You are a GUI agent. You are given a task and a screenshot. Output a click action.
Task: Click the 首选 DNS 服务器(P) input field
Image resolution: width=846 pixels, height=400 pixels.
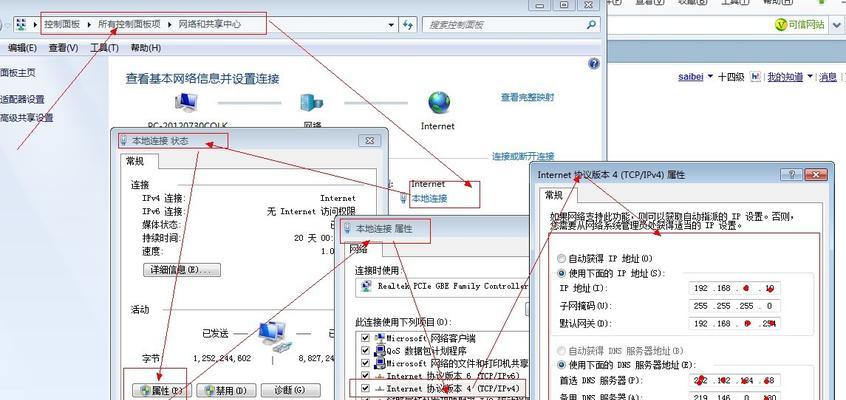pos(734,381)
